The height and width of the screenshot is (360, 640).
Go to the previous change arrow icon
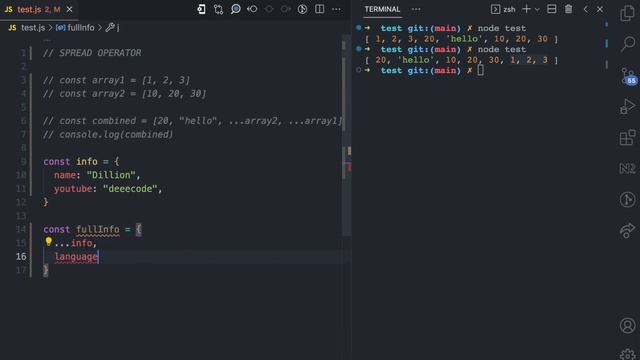pyautogui.click(x=252, y=9)
